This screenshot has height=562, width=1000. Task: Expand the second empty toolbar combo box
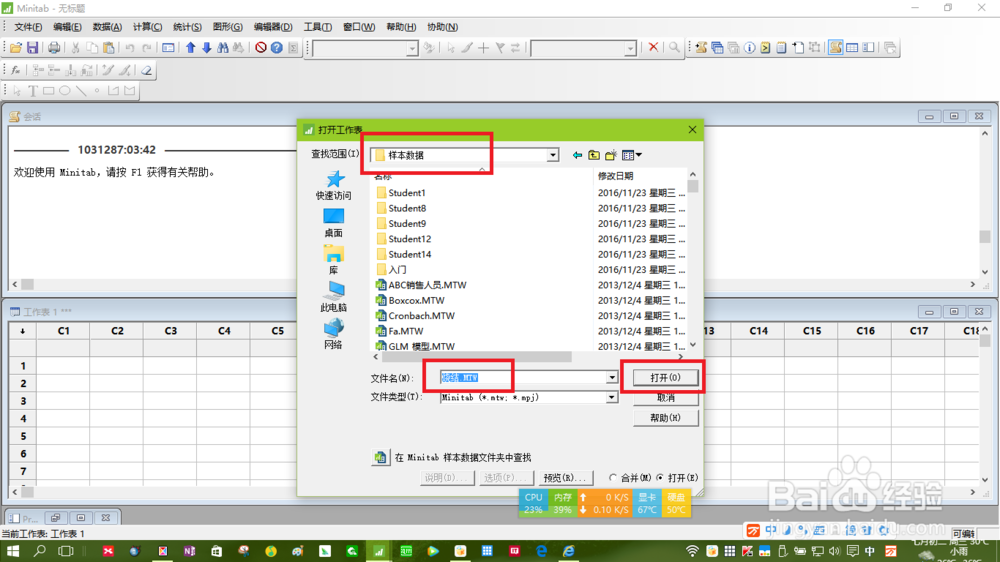(x=630, y=48)
